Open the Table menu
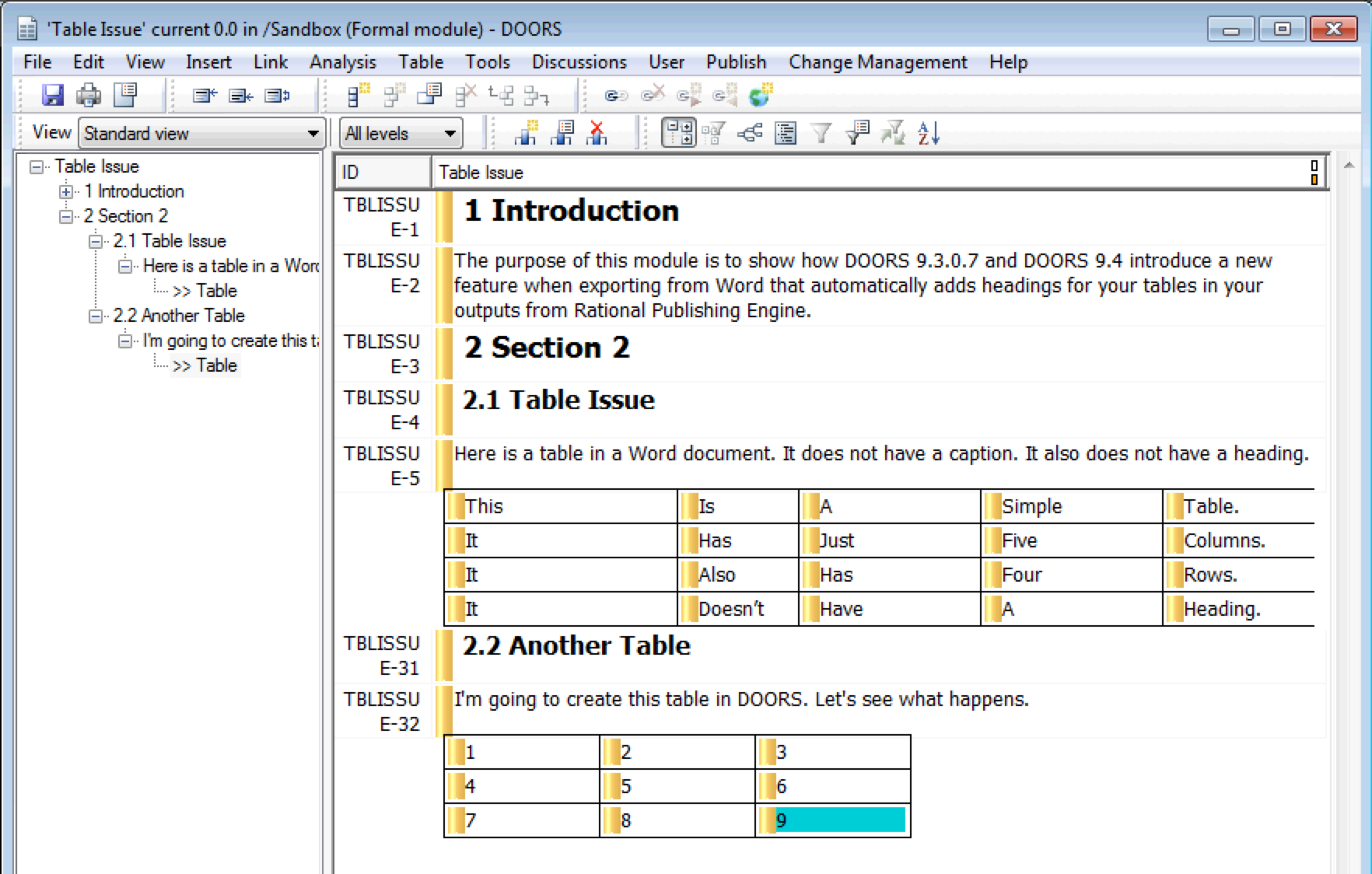Screen dimensions: 1372x874 [x=421, y=62]
